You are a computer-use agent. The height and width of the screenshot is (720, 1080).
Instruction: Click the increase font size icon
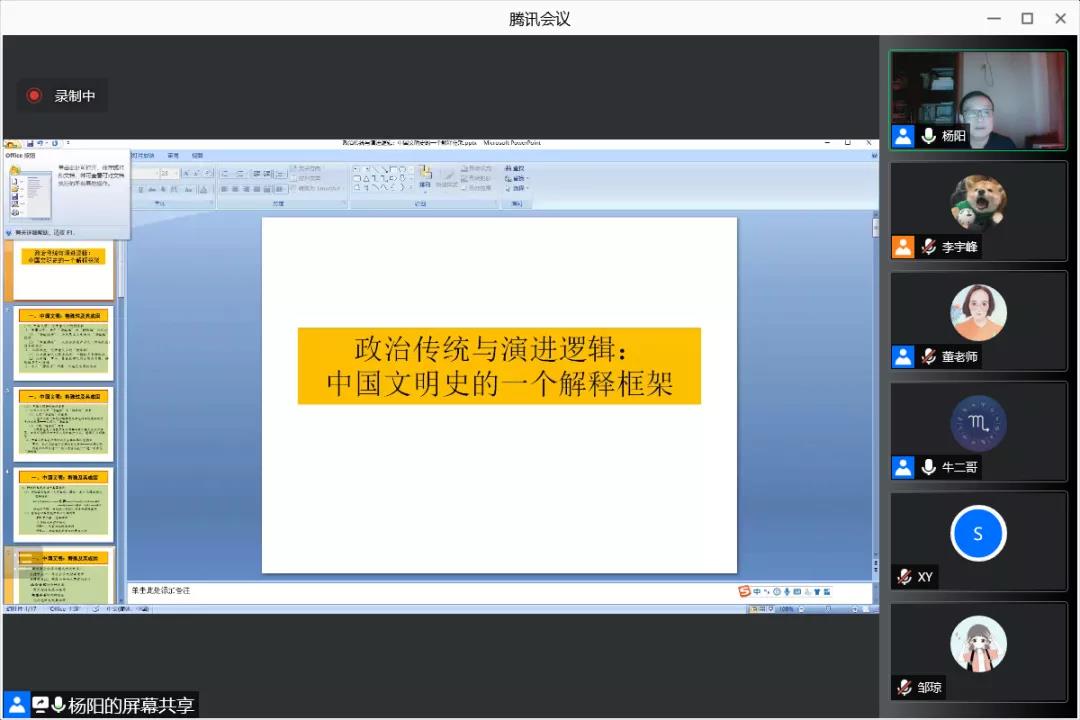[186, 174]
